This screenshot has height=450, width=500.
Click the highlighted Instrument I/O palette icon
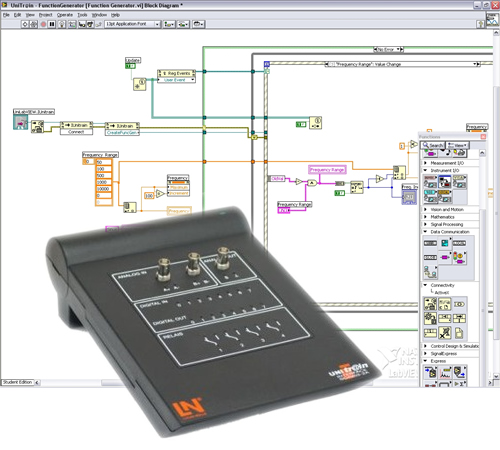(x=445, y=182)
